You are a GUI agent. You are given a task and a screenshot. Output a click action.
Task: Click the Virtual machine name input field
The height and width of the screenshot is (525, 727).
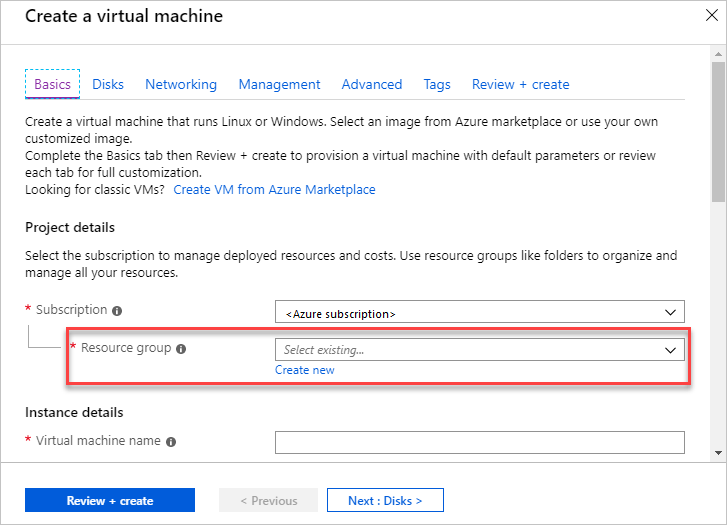(x=479, y=442)
